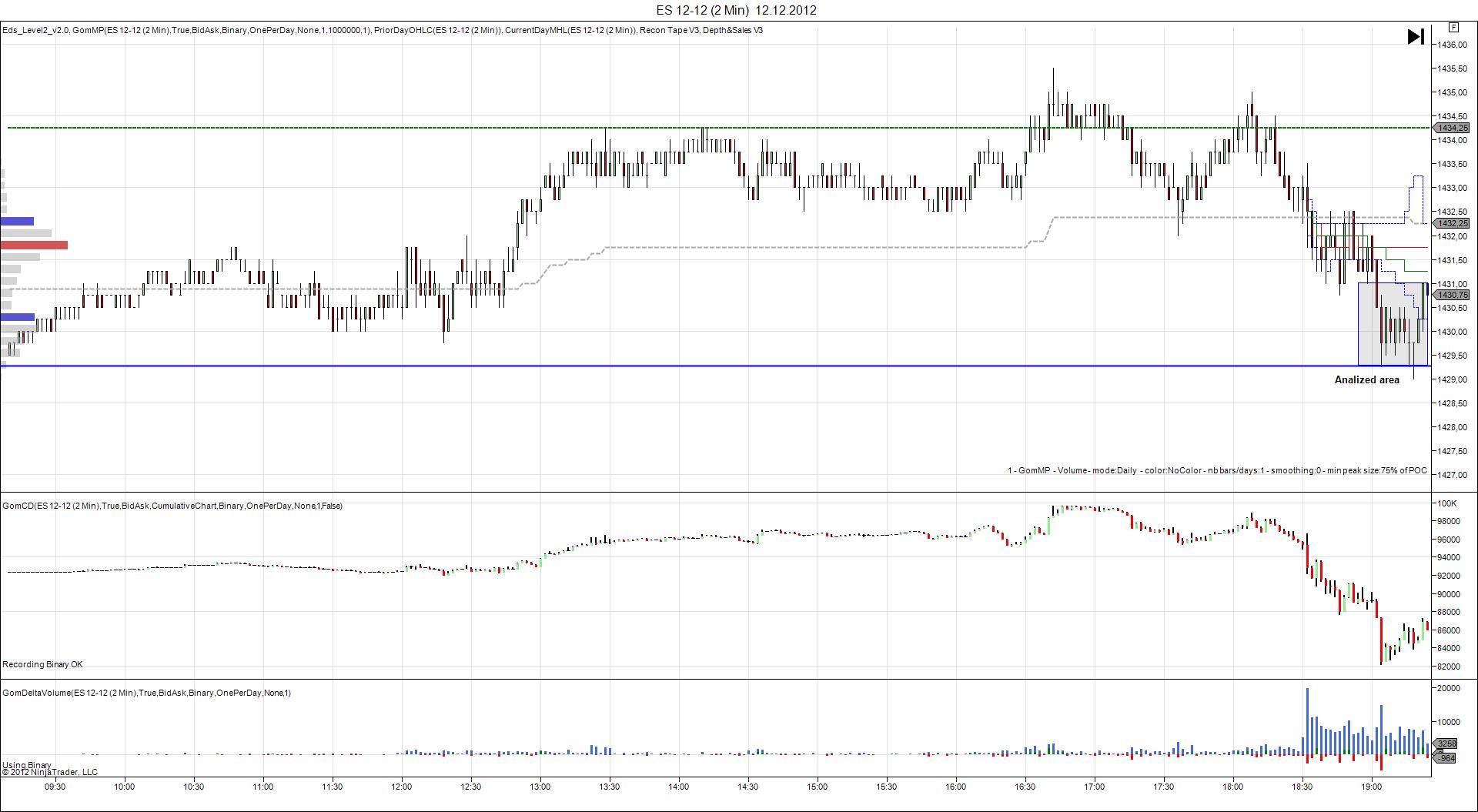
Task: Click the 1433,00 price axis label
Action: [x=1451, y=188]
